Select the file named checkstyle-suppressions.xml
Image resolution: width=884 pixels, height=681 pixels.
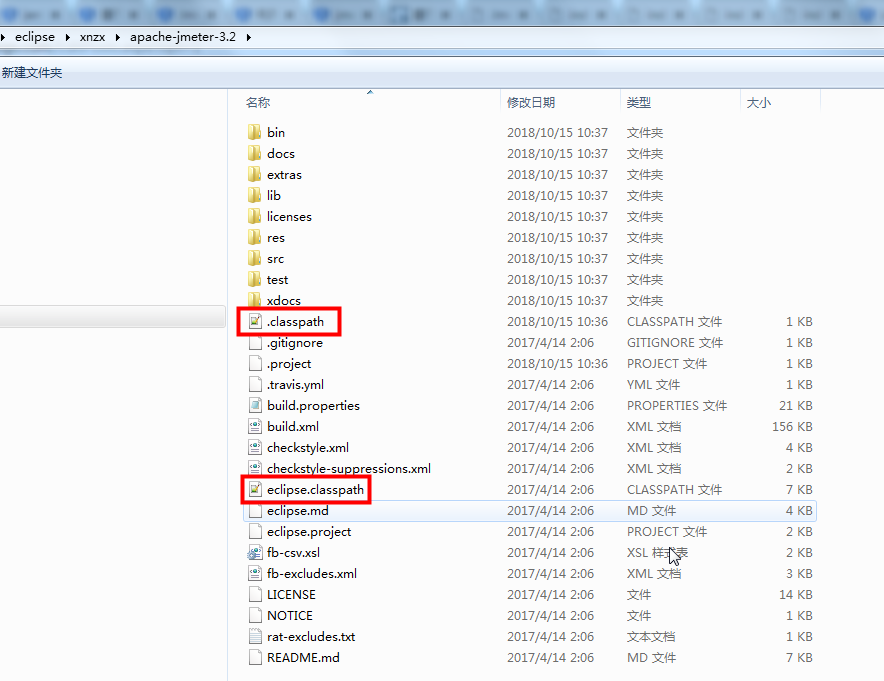click(349, 468)
